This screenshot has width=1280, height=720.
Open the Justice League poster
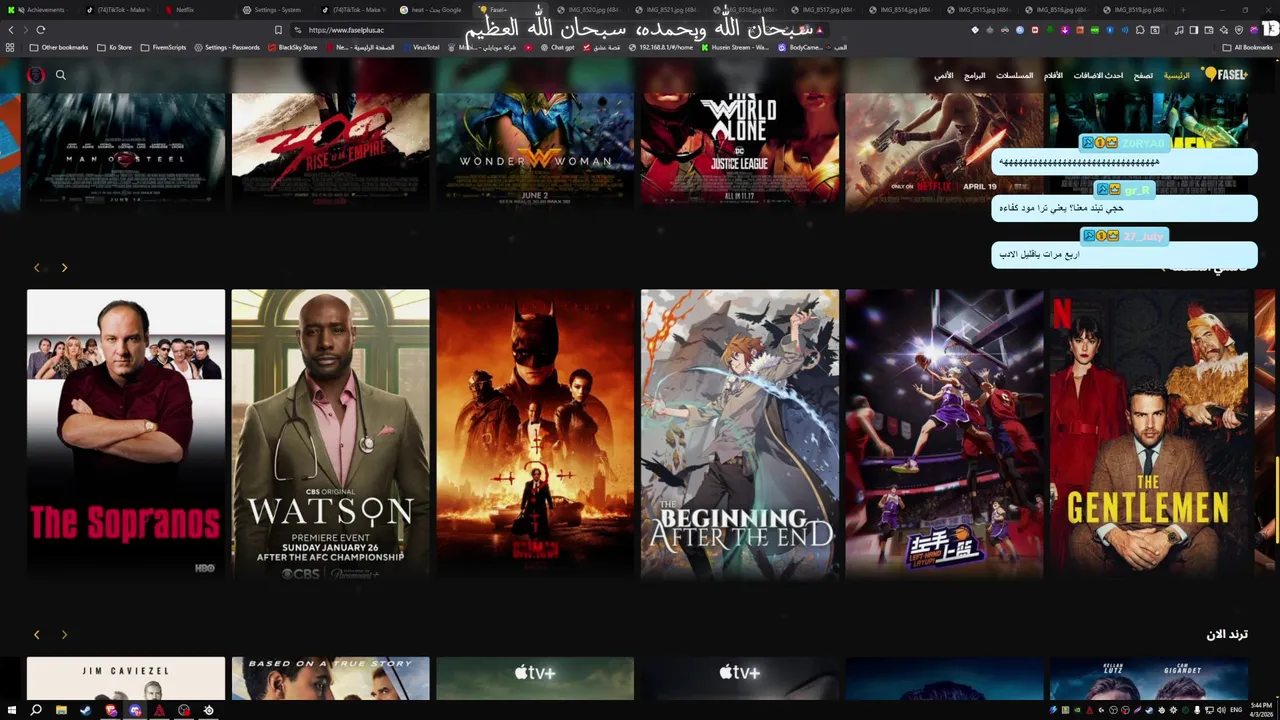pos(740,152)
